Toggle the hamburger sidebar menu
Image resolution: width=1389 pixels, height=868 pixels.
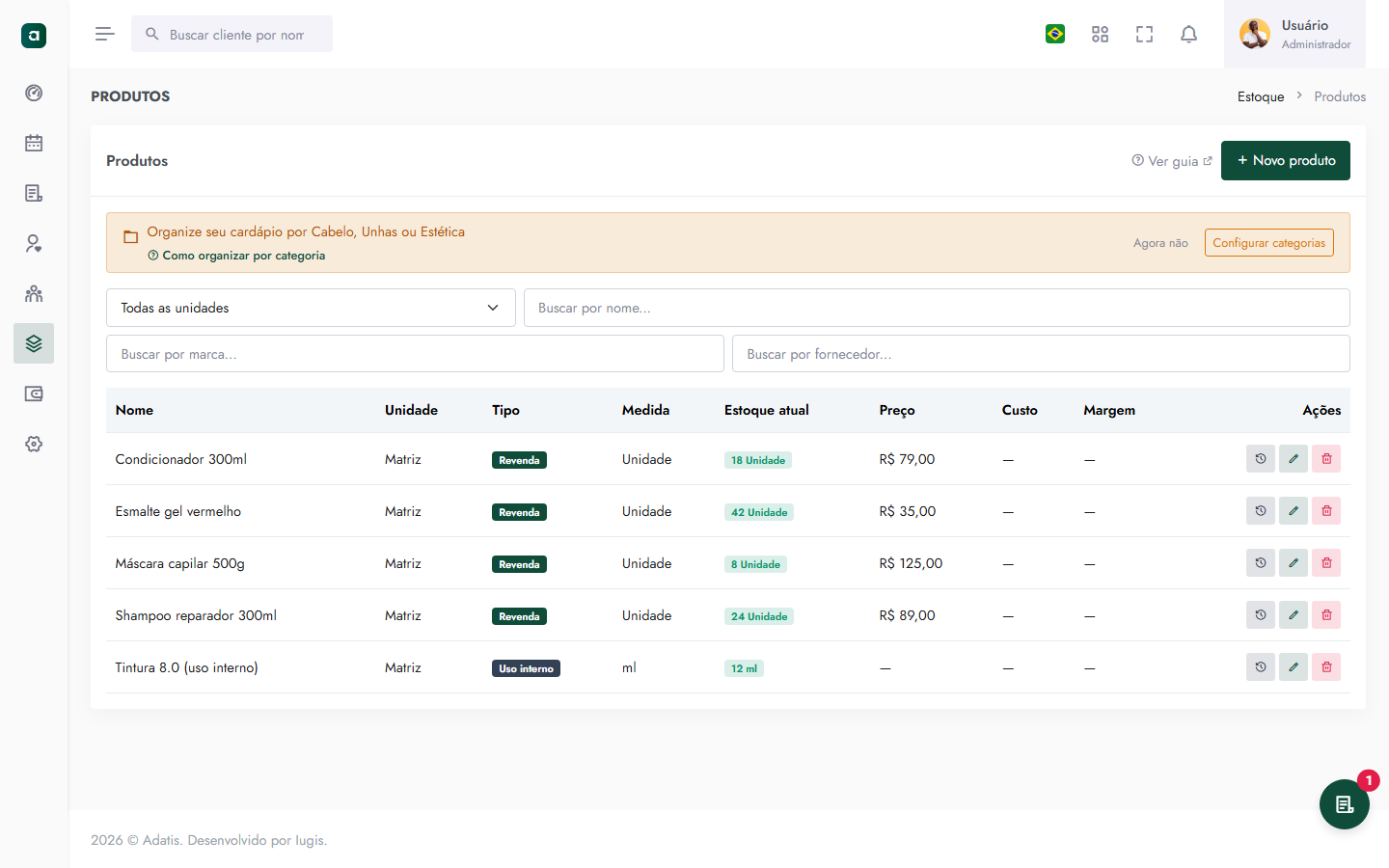point(105,35)
